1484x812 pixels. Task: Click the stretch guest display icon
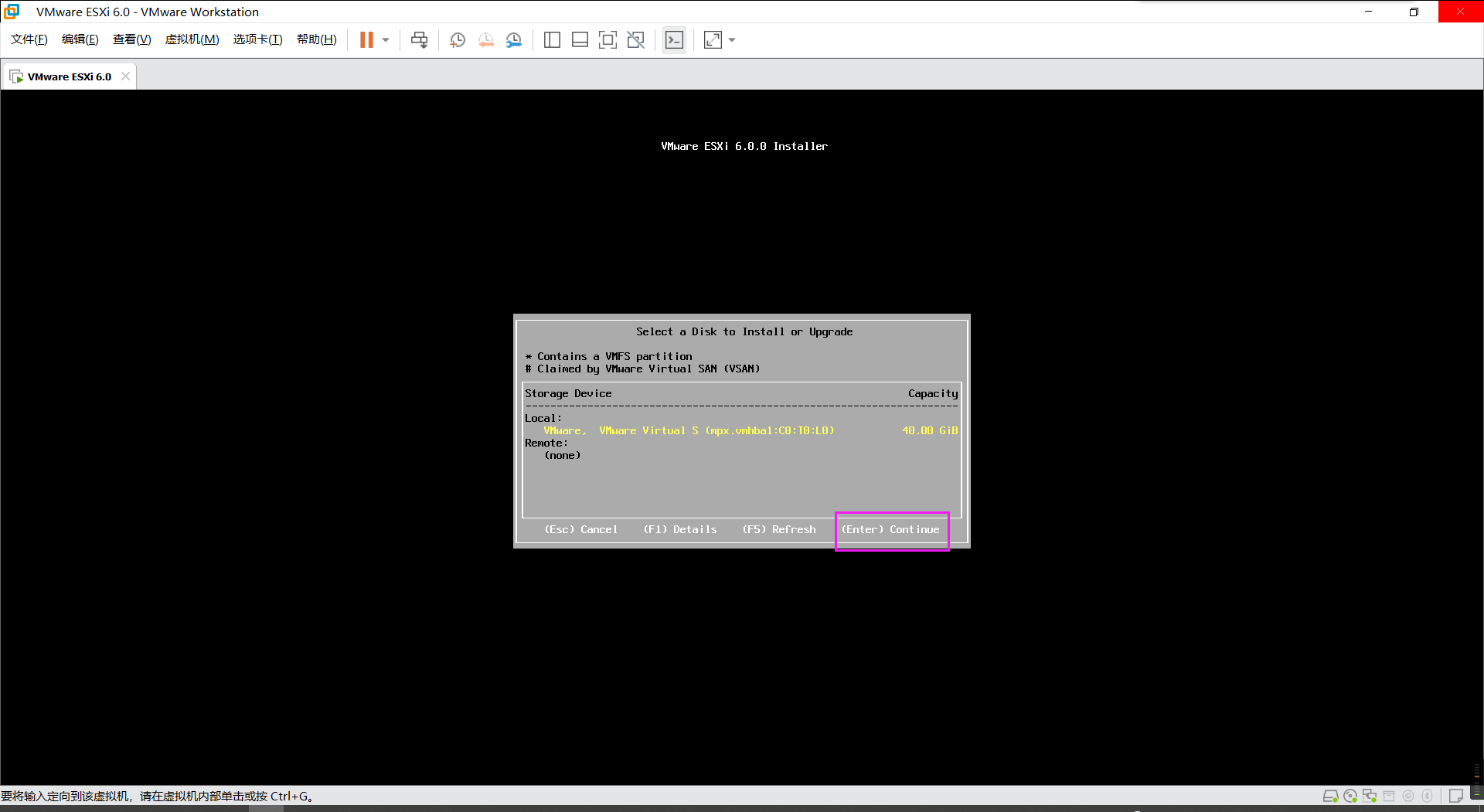(713, 40)
